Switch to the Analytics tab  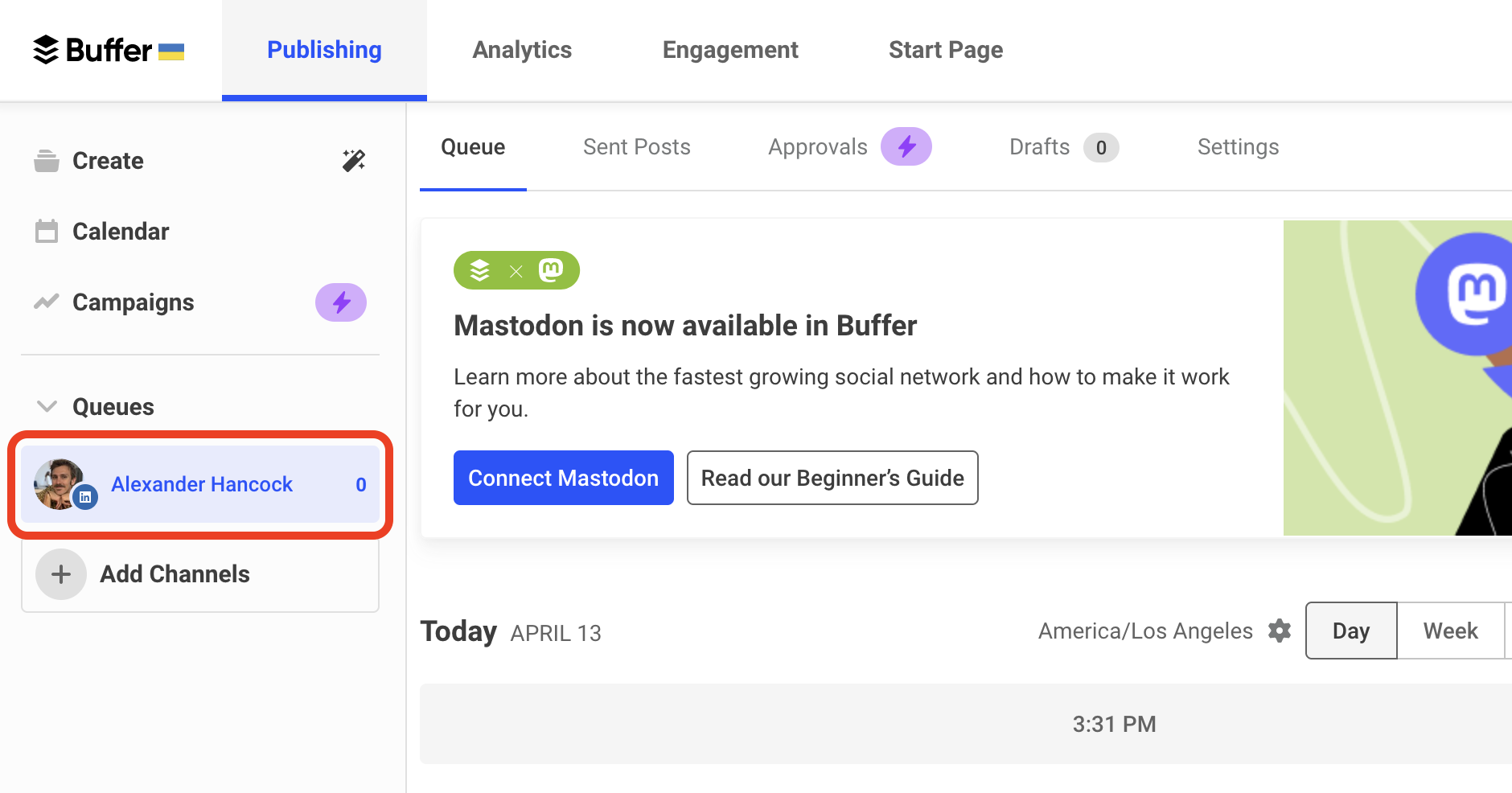coord(522,50)
